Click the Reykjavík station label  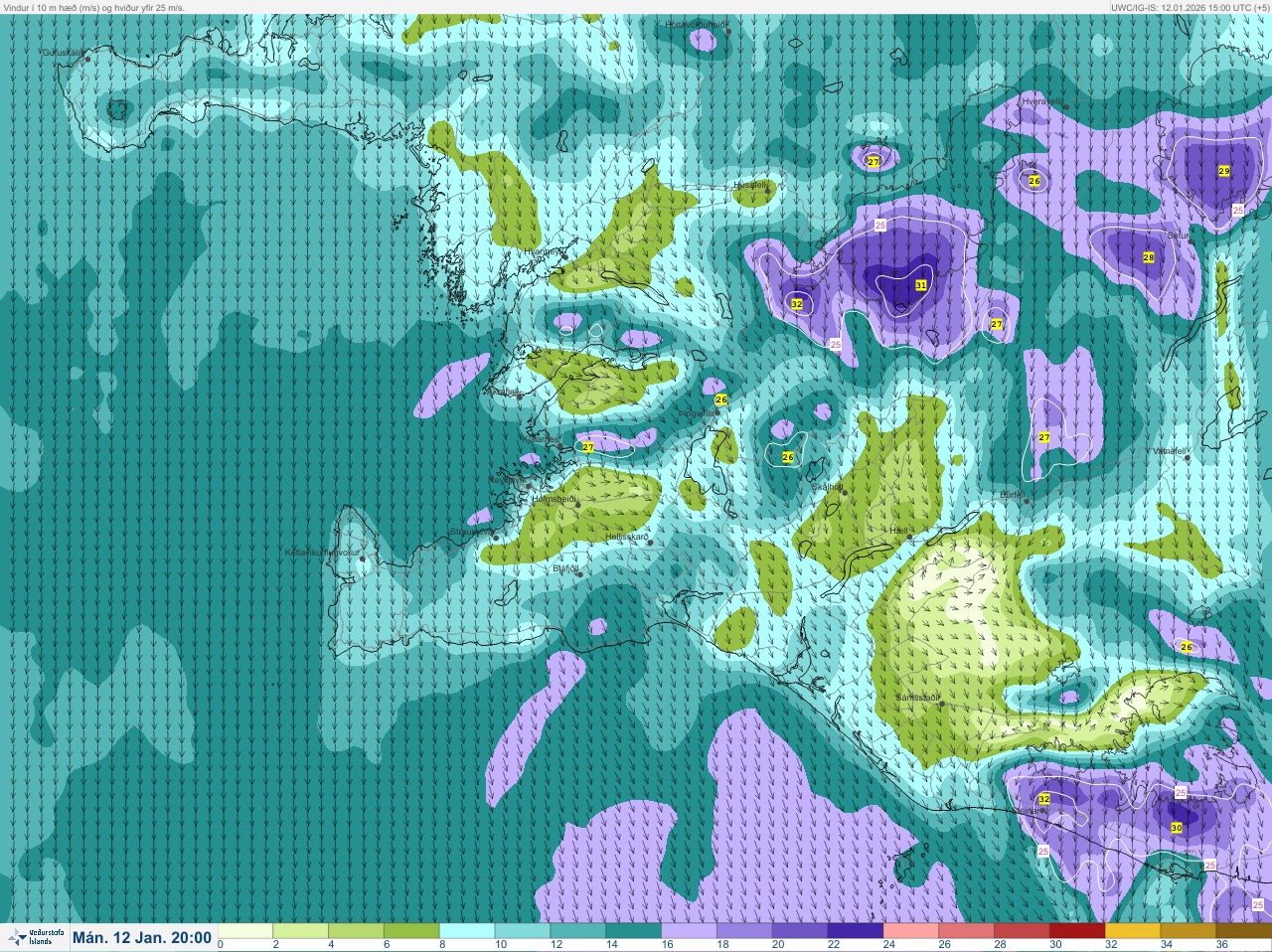(509, 479)
